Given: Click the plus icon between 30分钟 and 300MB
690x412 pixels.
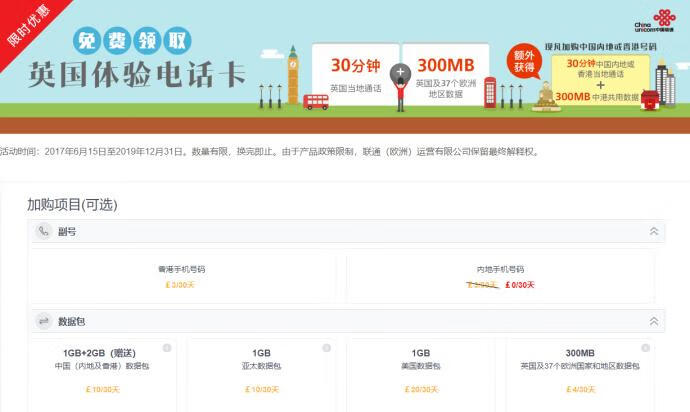Looking at the screenshot, I should pos(400,73).
